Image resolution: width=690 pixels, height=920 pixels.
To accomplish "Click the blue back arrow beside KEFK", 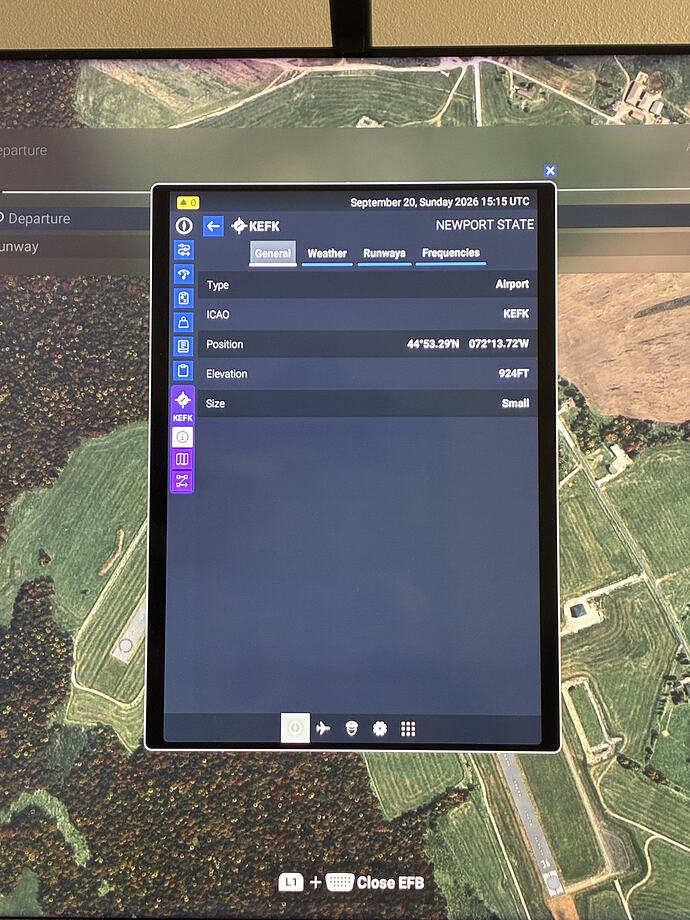I will pos(213,226).
